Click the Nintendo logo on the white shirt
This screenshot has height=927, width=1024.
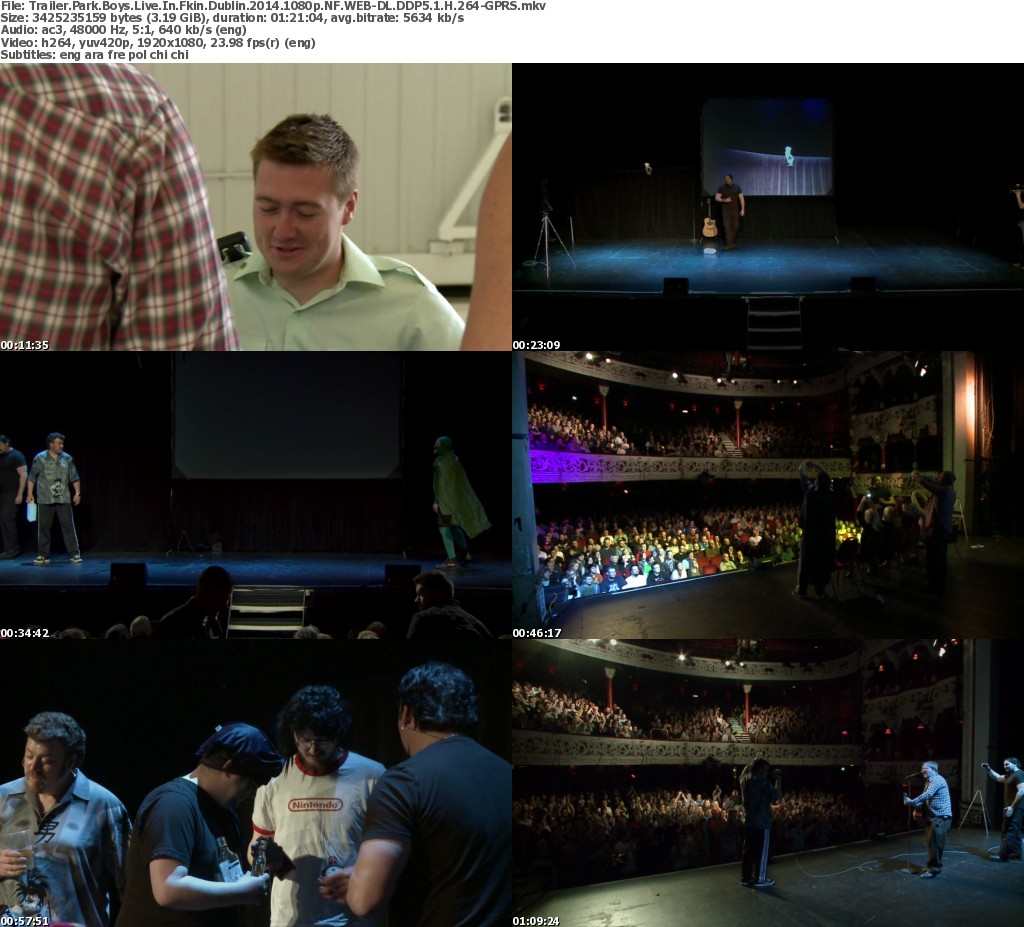click(x=315, y=804)
